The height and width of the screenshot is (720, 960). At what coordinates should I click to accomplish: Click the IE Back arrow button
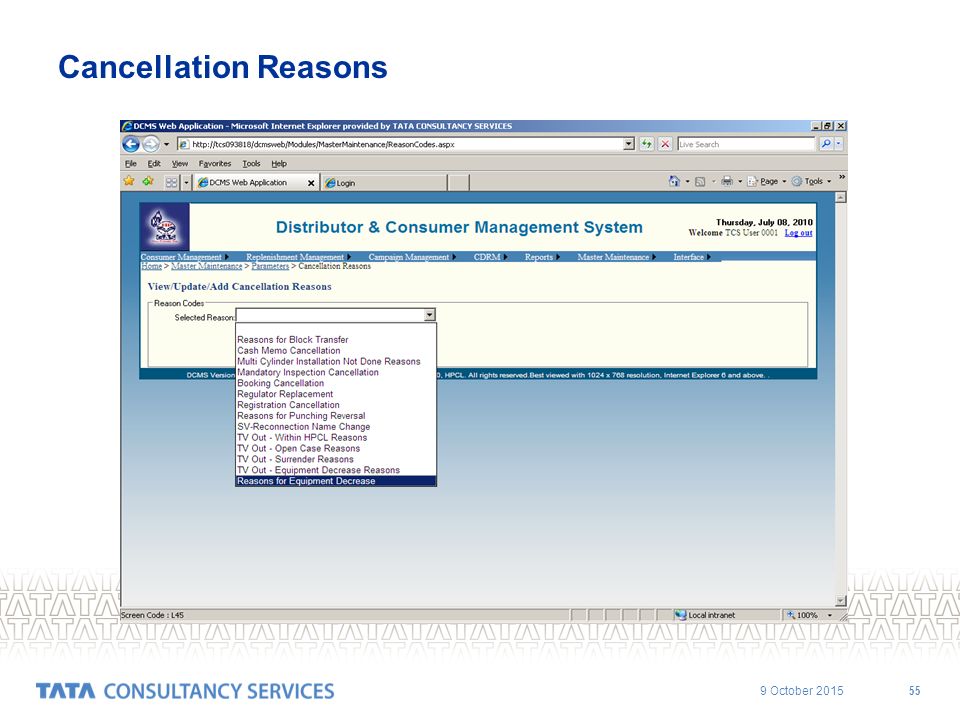pyautogui.click(x=131, y=144)
